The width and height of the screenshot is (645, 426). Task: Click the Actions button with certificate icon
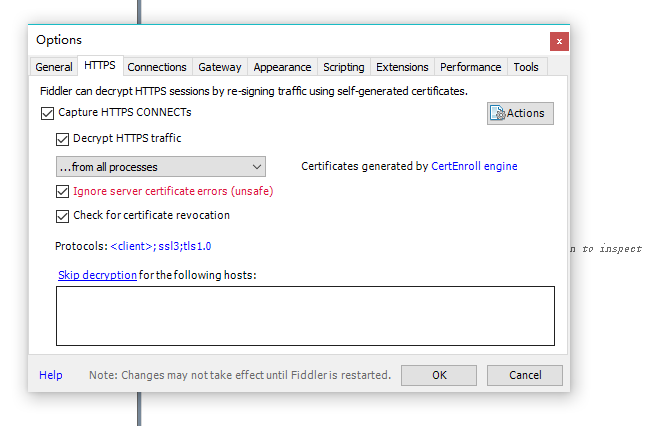tap(520, 113)
